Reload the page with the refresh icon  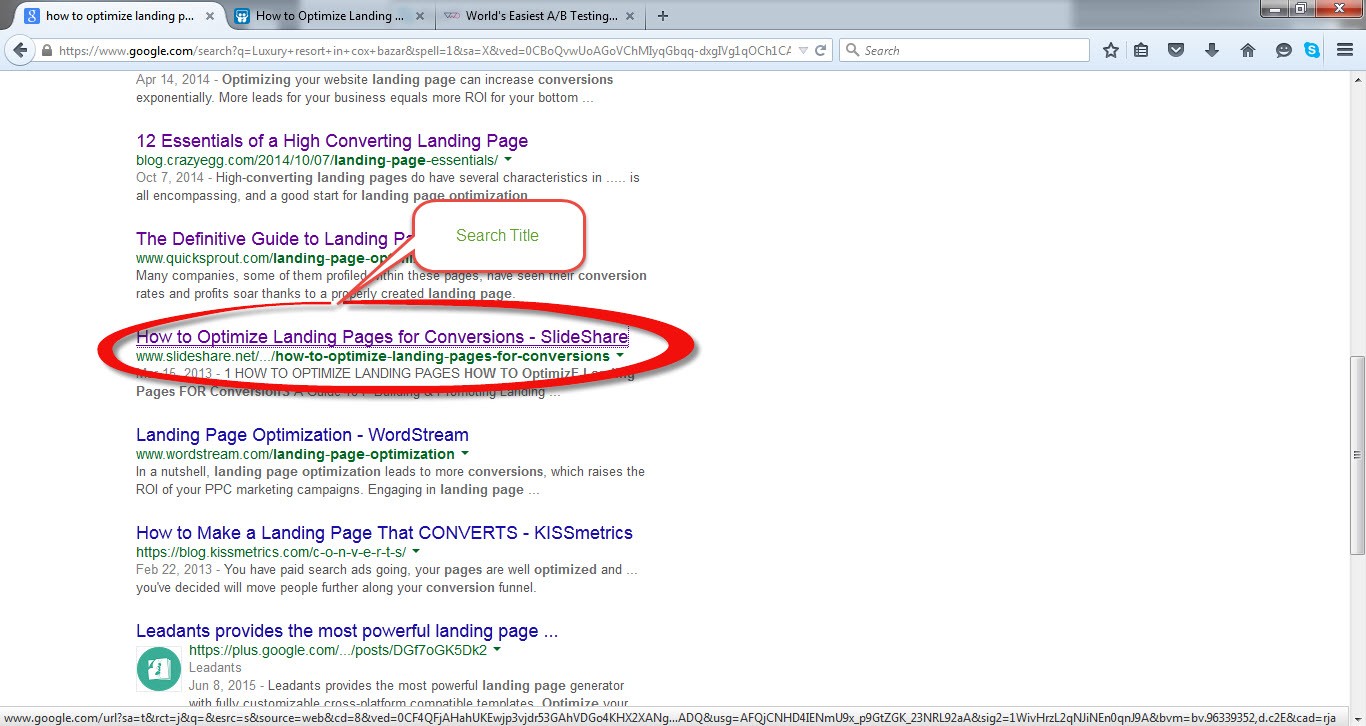coord(820,50)
